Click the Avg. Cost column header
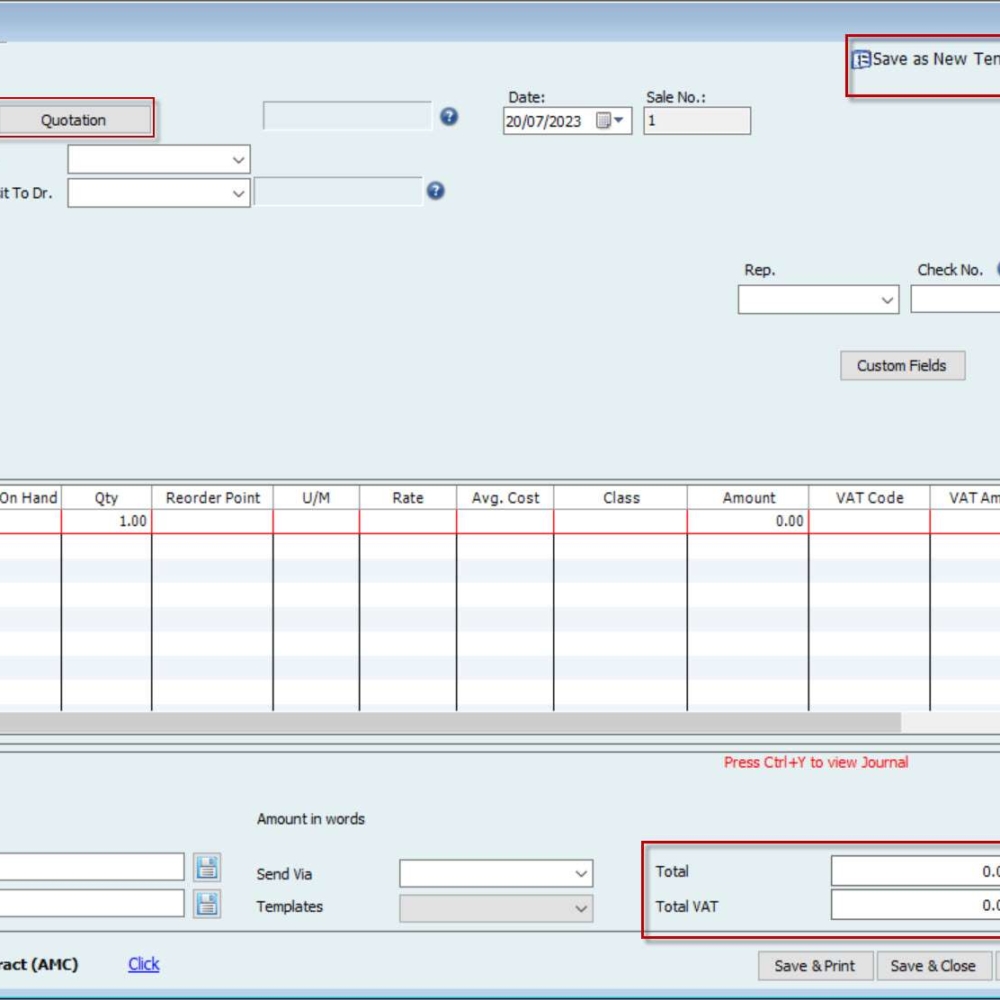 tap(505, 498)
